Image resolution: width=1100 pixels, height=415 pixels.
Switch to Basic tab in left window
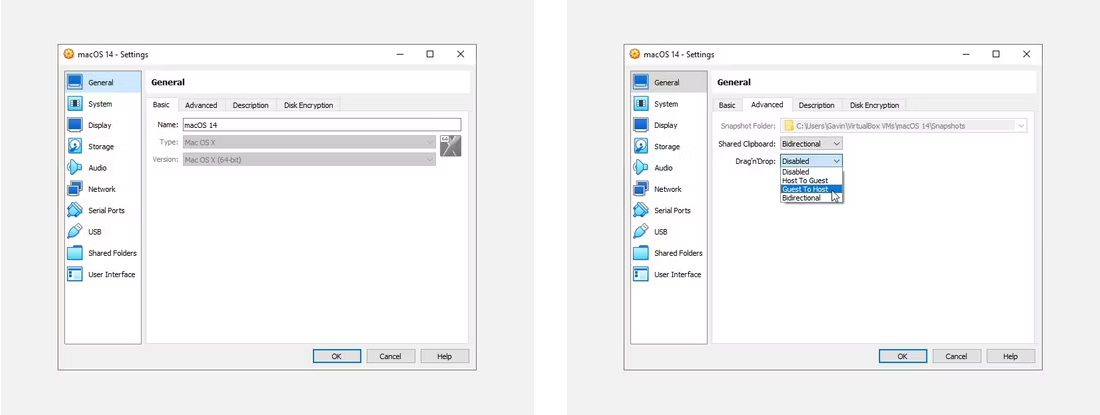(161, 104)
